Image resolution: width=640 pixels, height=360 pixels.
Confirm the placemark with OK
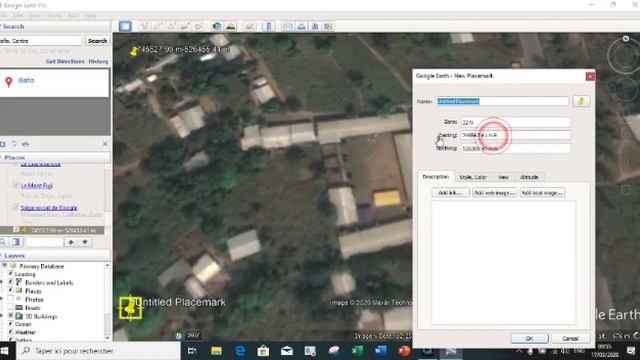click(529, 338)
